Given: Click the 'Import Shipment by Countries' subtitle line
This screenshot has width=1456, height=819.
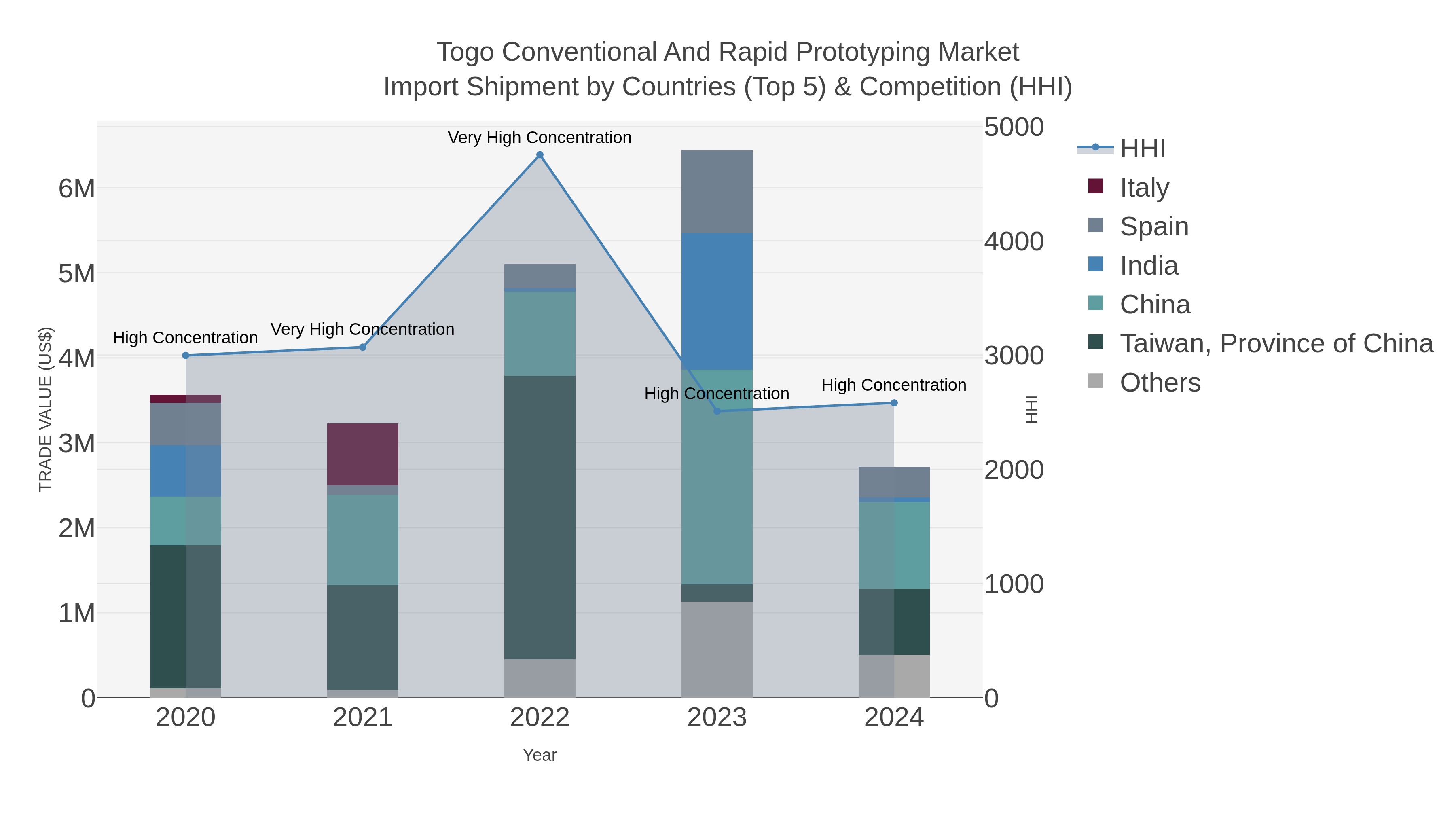Looking at the screenshot, I should (728, 87).
